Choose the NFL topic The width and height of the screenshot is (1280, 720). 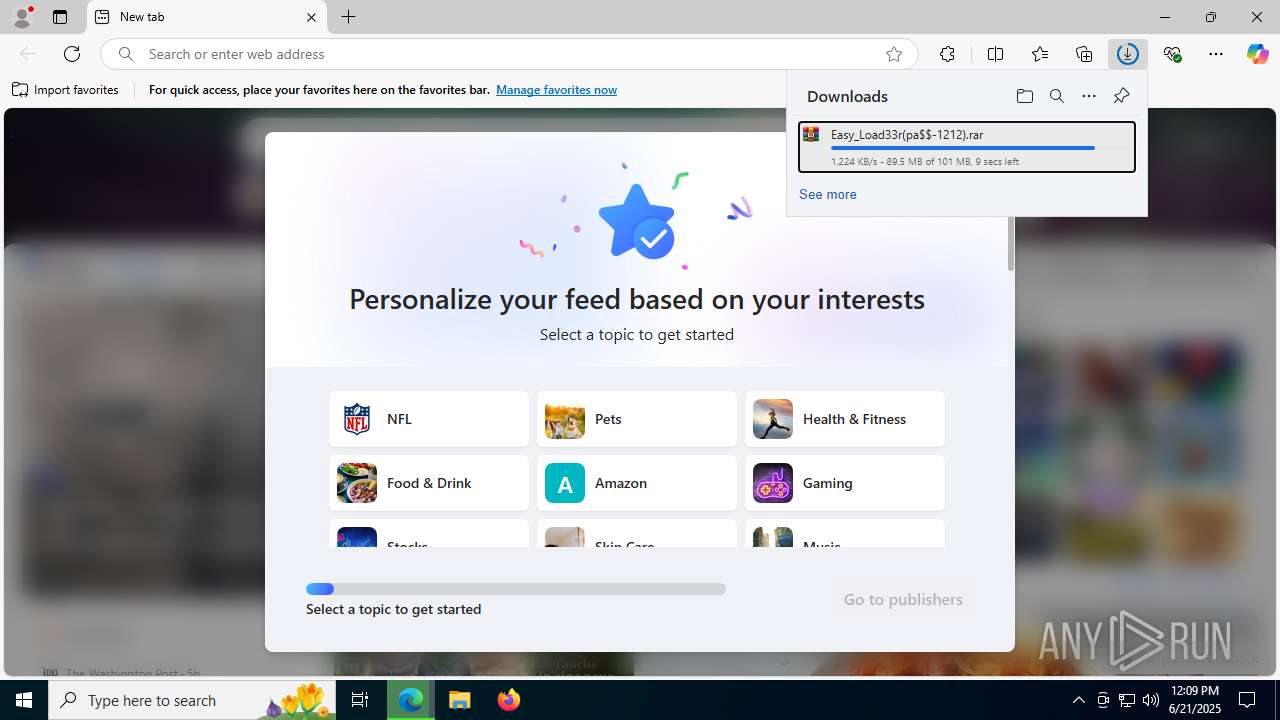[429, 419]
